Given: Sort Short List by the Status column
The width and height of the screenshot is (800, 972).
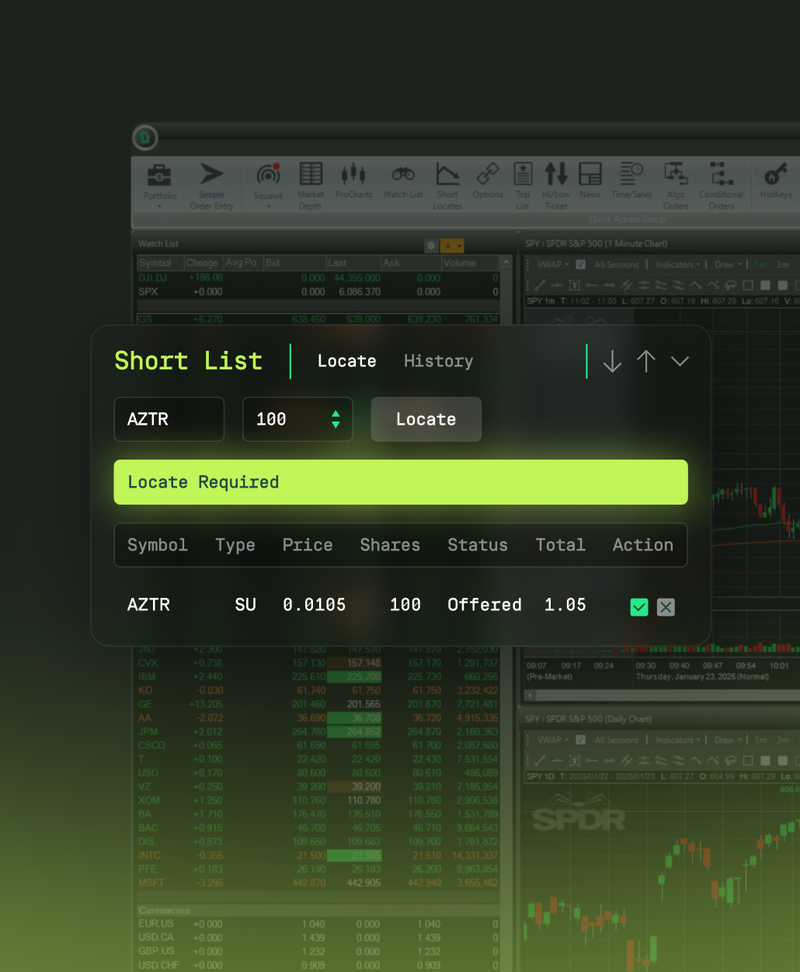Looking at the screenshot, I should point(478,546).
